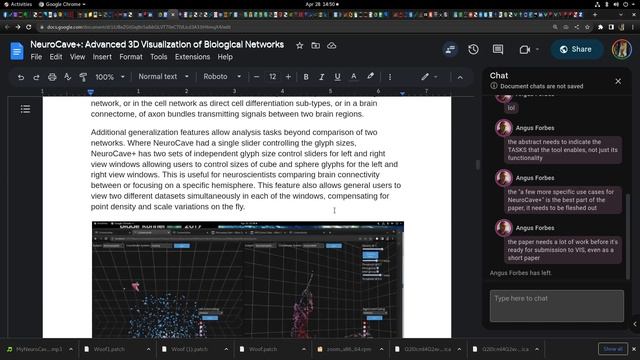Click the embedded NeuroCave screenshot image
The image size is (640, 360).
[x=248, y=280]
